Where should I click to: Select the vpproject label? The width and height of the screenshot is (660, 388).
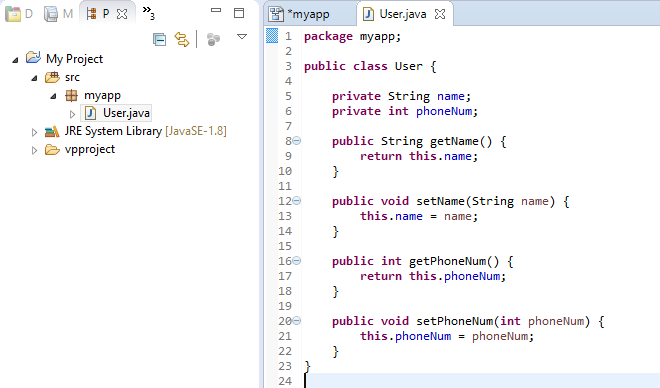tap(90, 149)
